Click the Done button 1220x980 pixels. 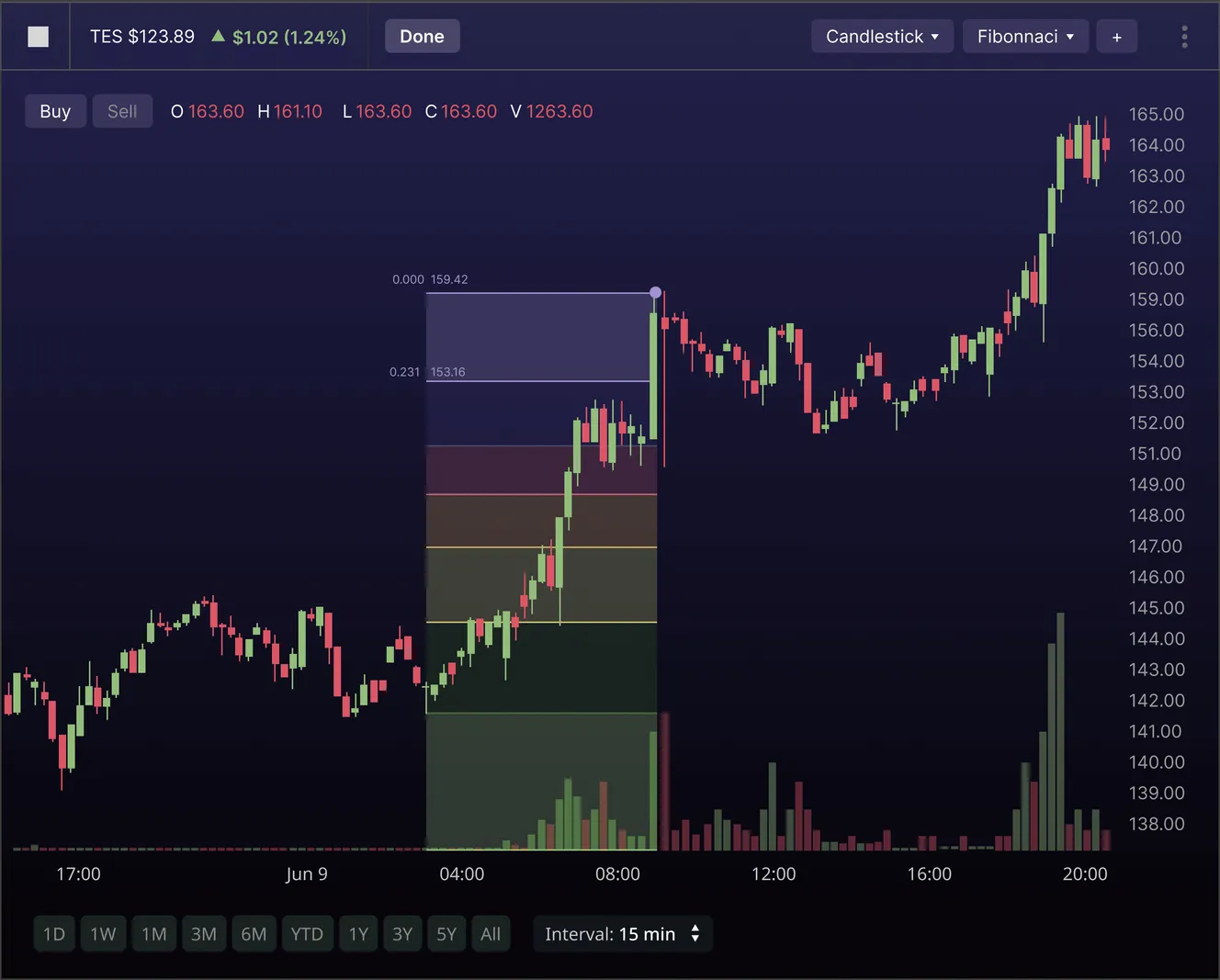[x=422, y=37]
